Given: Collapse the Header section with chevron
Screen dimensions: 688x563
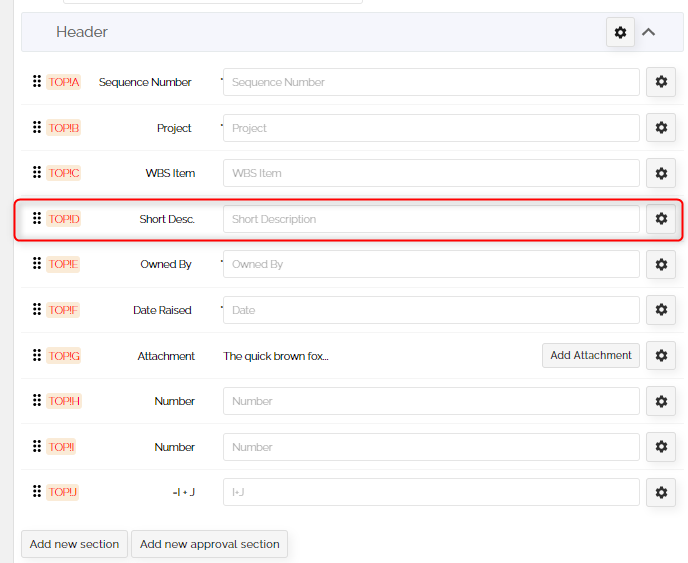Looking at the screenshot, I should coord(649,32).
